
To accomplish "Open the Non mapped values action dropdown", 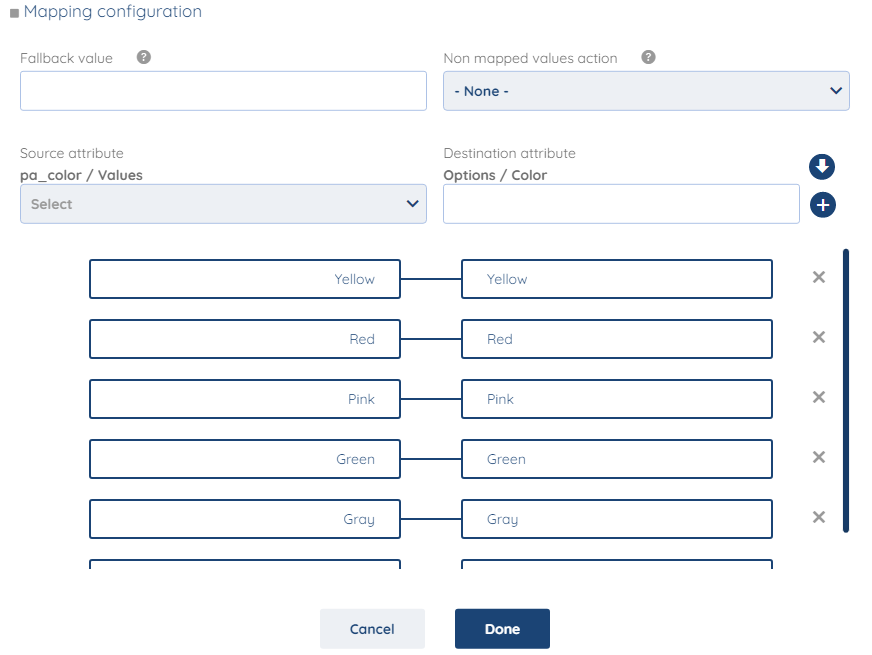I will 646,91.
